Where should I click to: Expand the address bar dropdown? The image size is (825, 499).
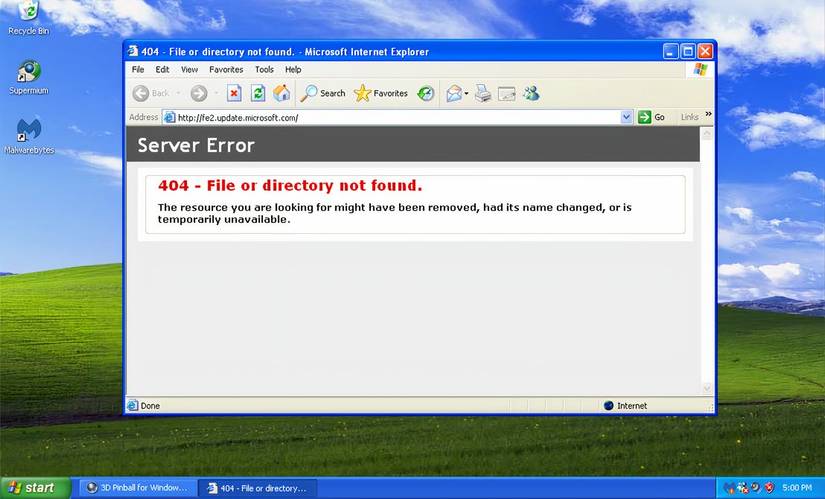pos(626,117)
